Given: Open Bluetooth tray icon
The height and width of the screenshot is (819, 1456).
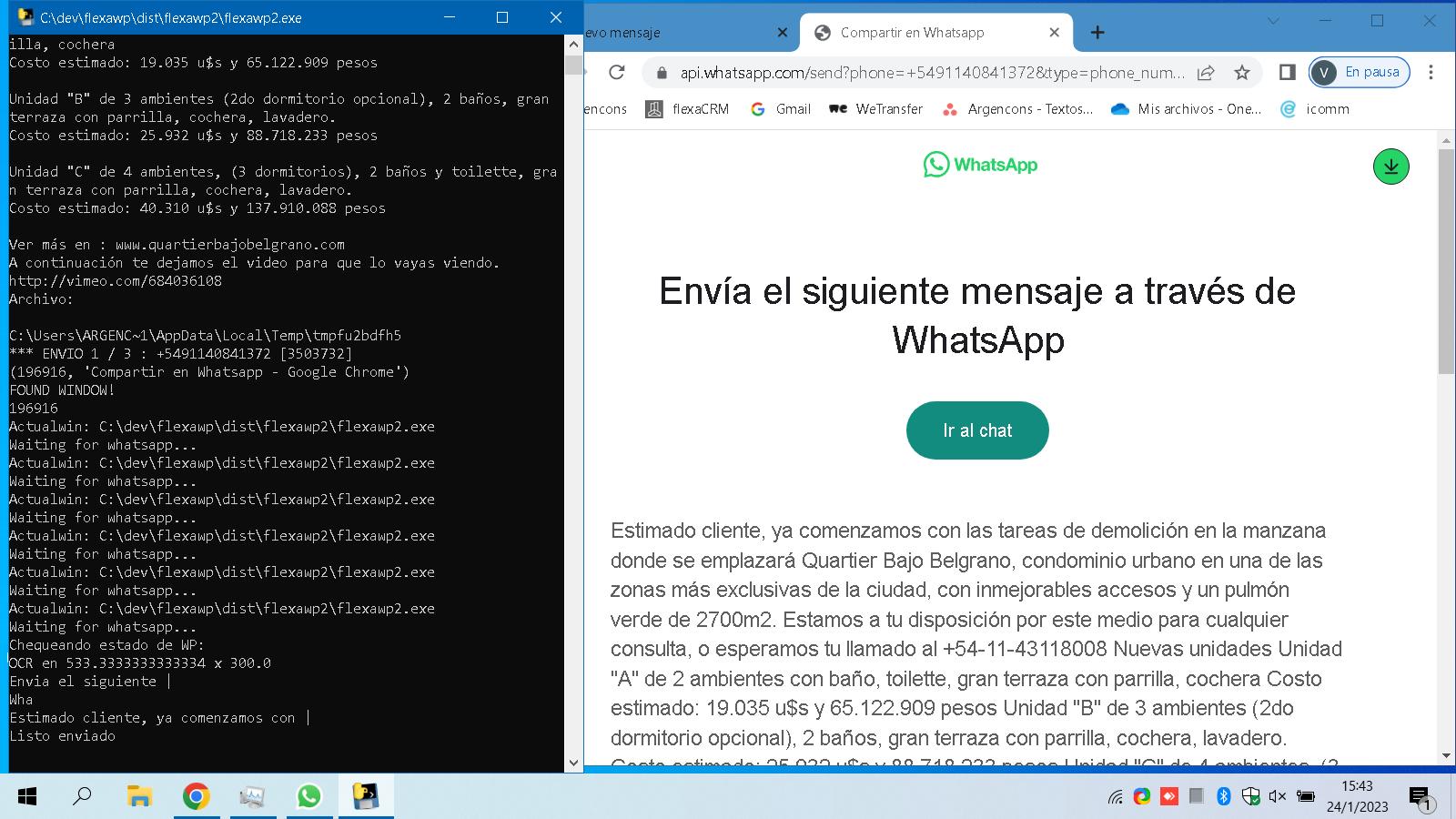Looking at the screenshot, I should click(x=1224, y=797).
